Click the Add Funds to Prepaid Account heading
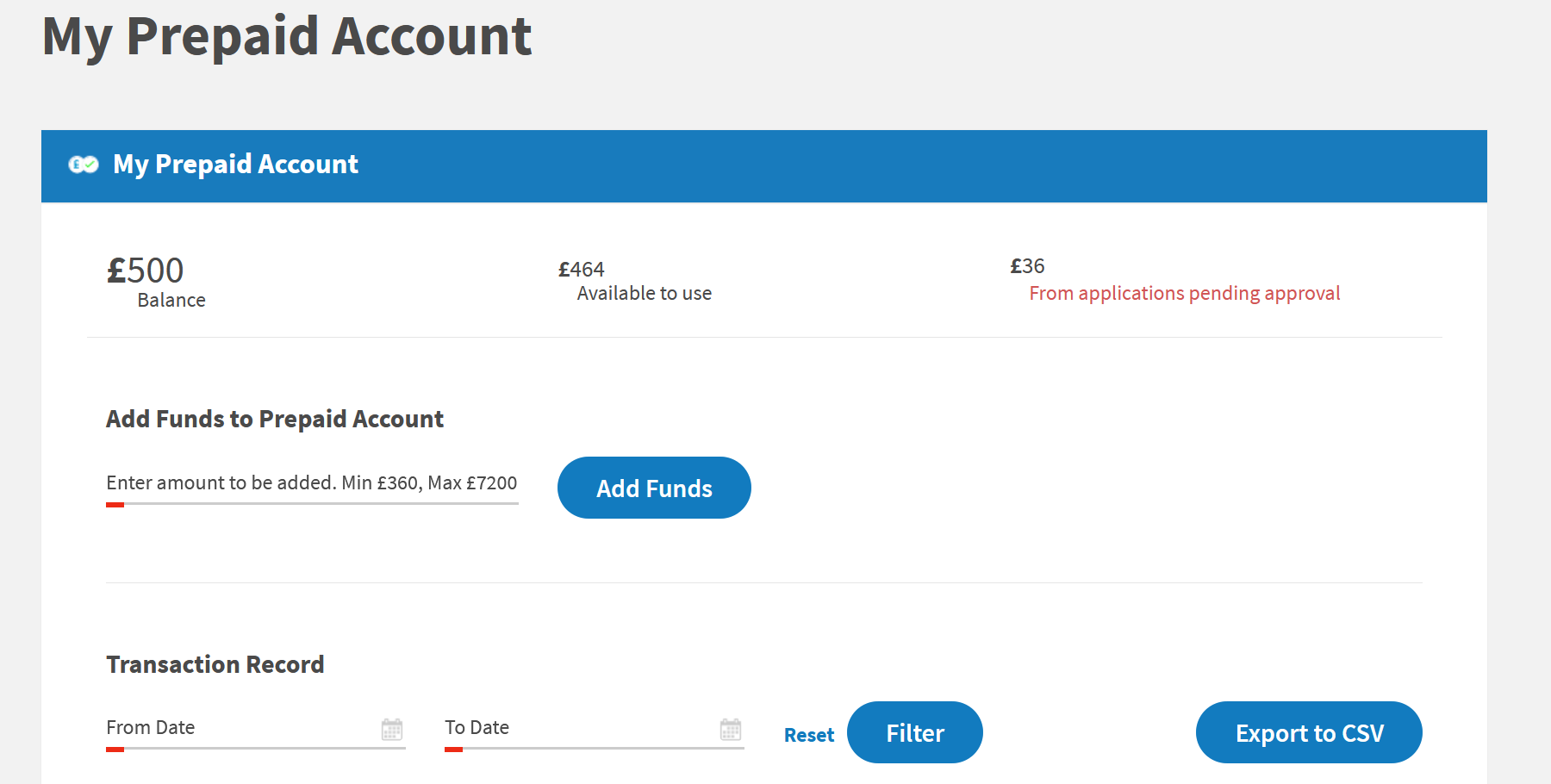Screen dimensions: 1551x784 [275, 419]
